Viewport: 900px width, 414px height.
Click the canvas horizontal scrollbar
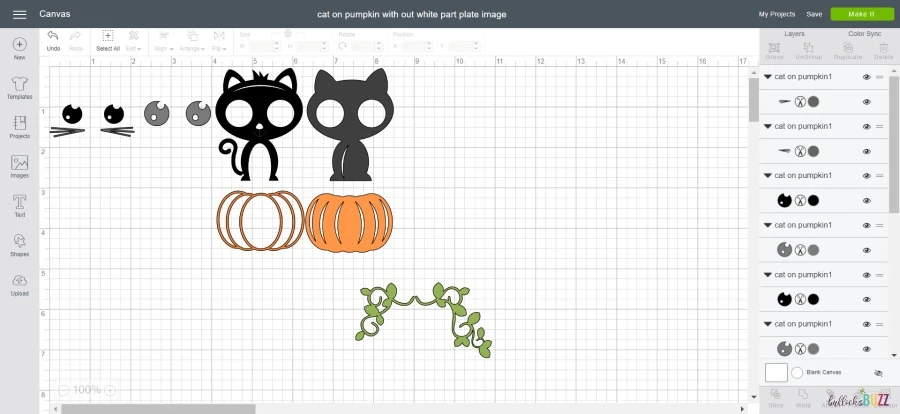(158, 409)
